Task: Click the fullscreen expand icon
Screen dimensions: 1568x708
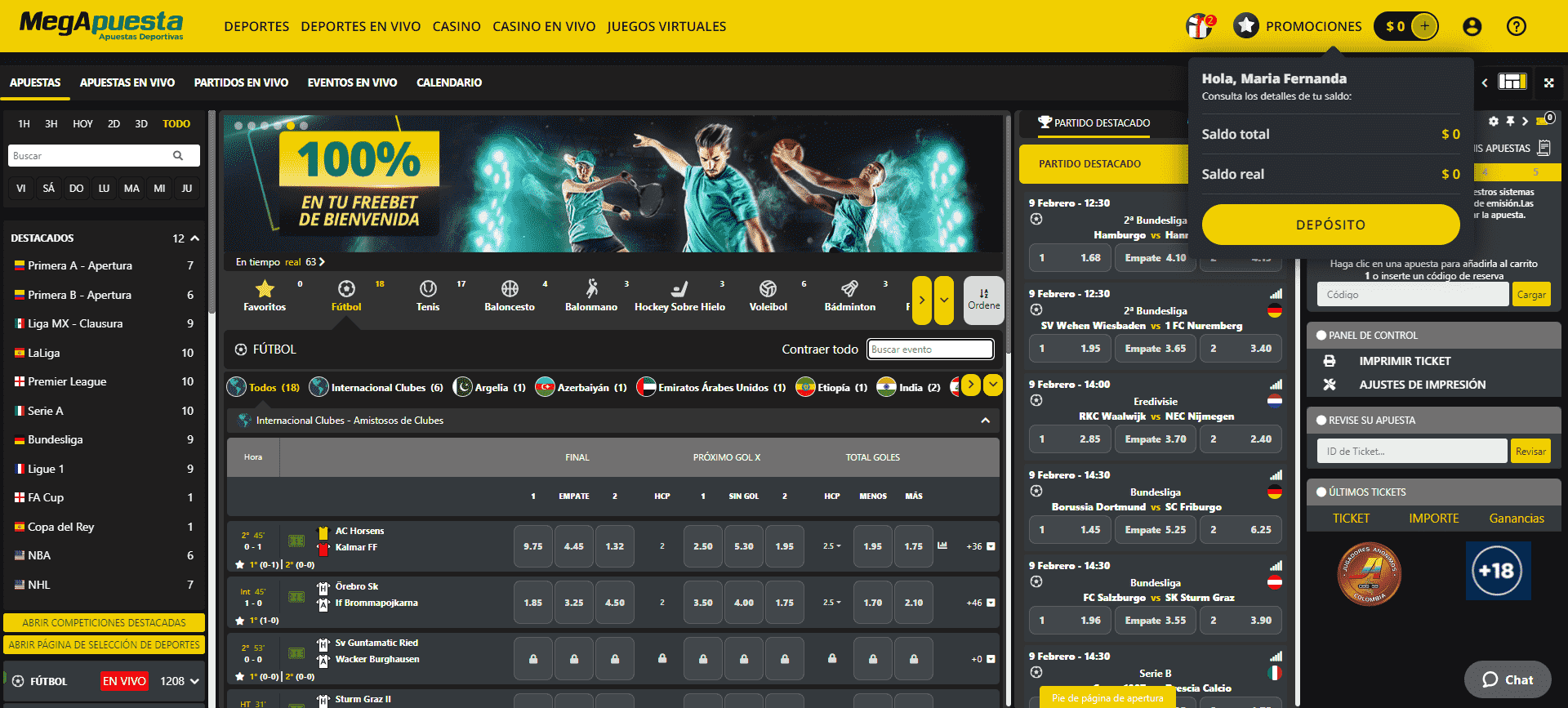Action: tap(1549, 82)
